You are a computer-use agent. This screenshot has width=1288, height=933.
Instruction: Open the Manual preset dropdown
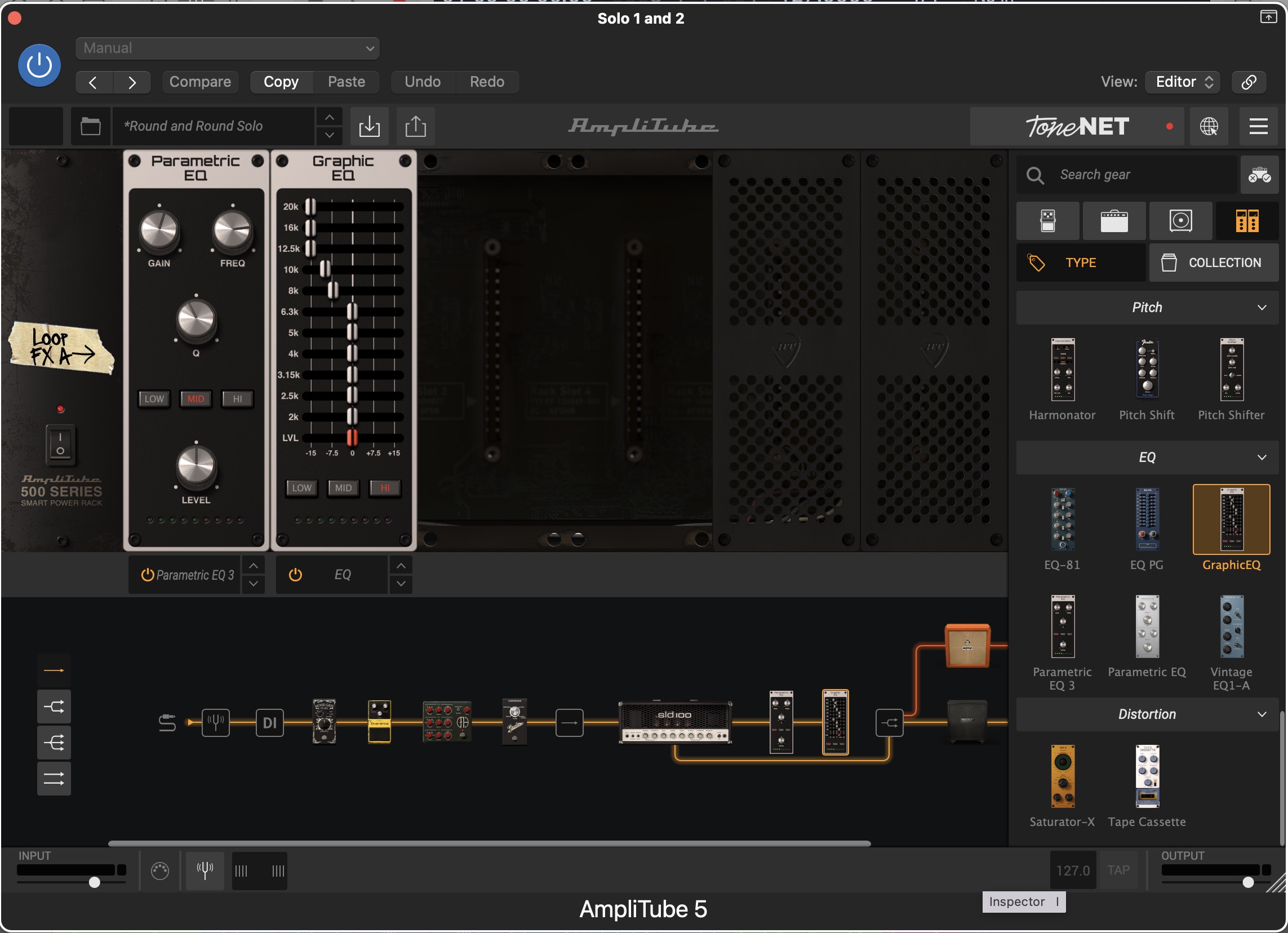(227, 48)
